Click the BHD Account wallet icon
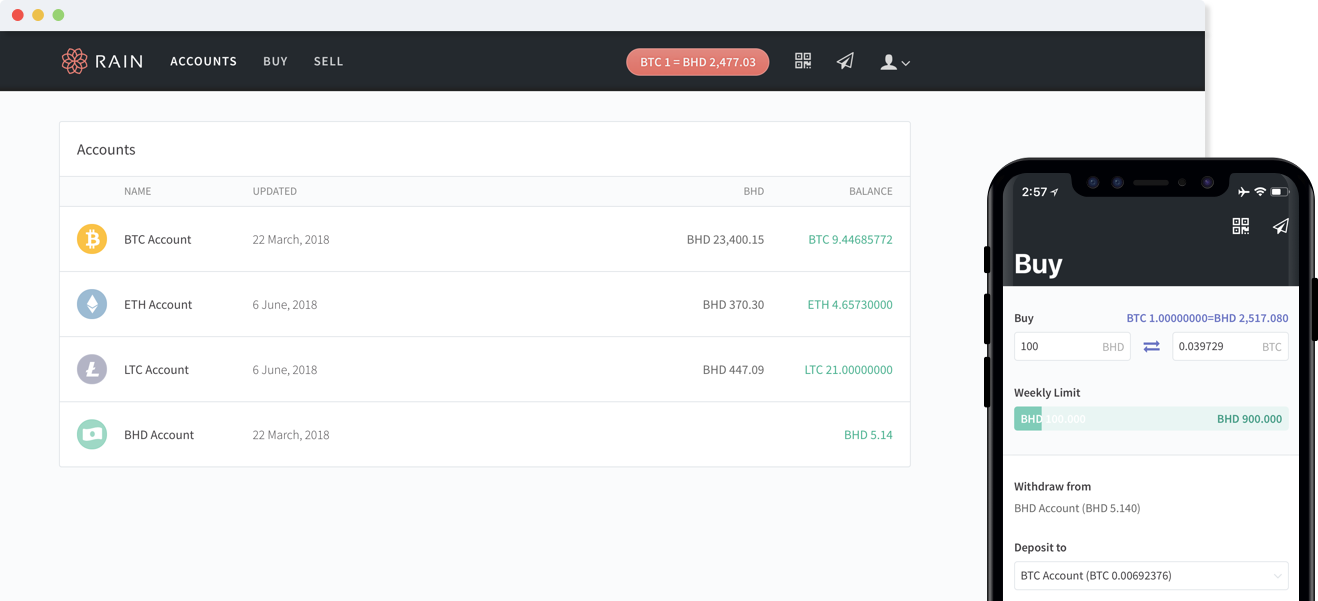The width and height of the screenshot is (1318, 601). pyautogui.click(x=91, y=434)
